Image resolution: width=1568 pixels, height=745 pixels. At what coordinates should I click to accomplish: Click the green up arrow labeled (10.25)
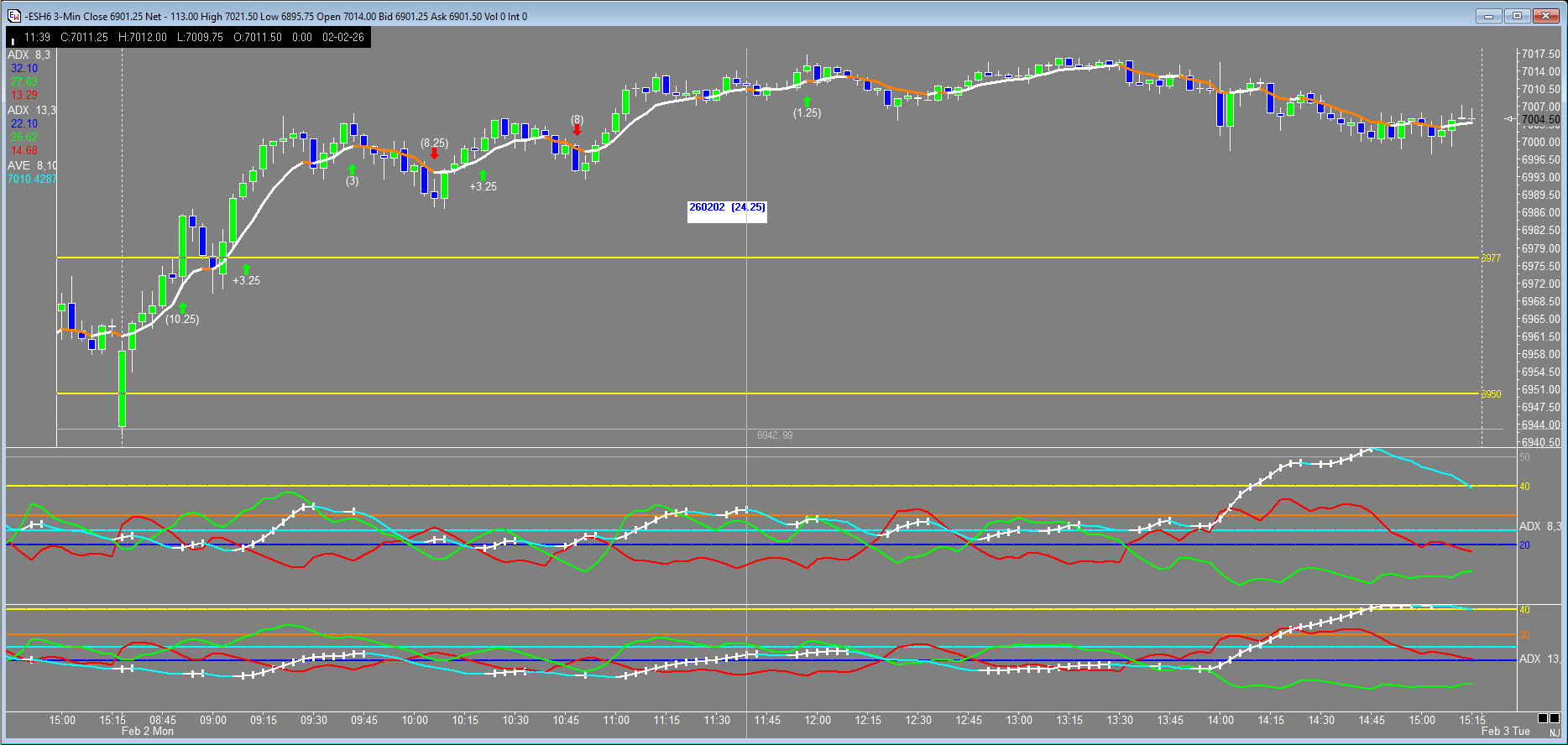182,308
